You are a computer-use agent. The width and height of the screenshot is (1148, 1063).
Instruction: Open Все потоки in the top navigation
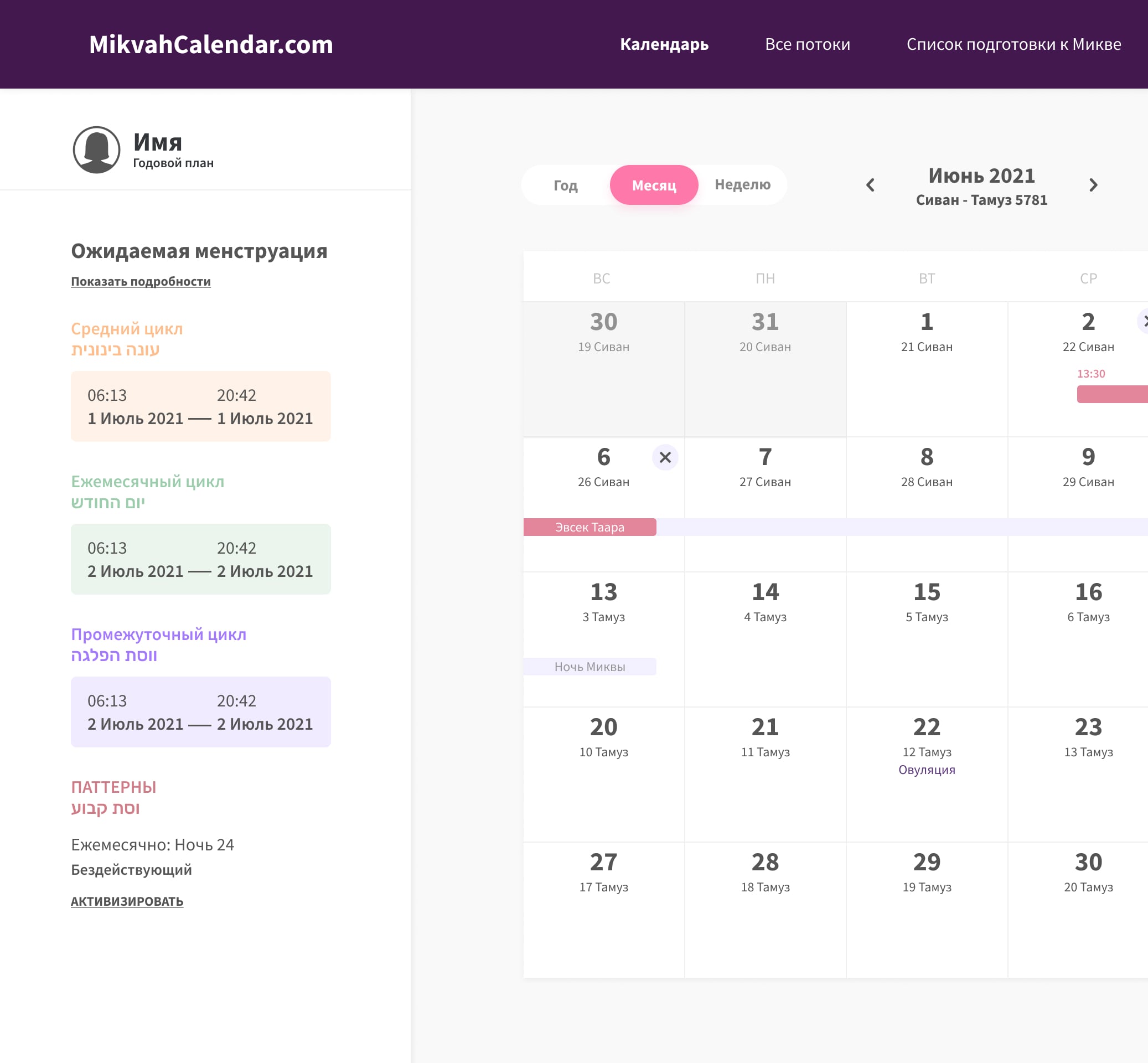click(x=807, y=44)
